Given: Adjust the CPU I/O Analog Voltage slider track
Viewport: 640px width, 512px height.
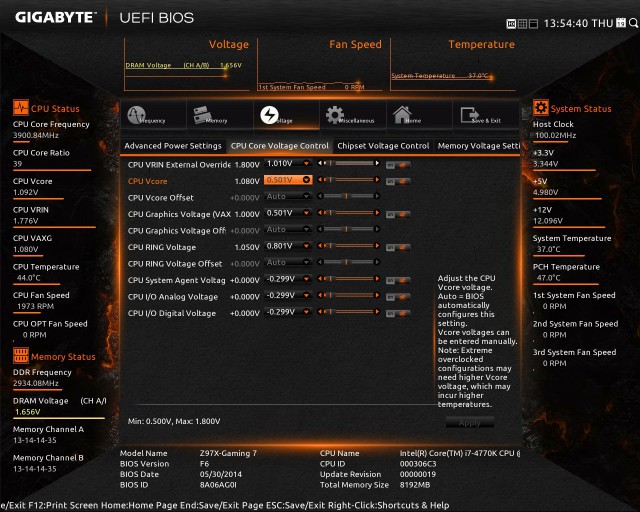Looking at the screenshot, I should coord(349,295).
